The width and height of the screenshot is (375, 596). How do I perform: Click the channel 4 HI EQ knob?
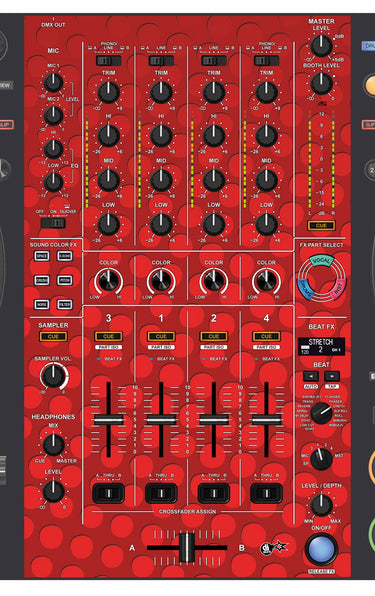(266, 136)
